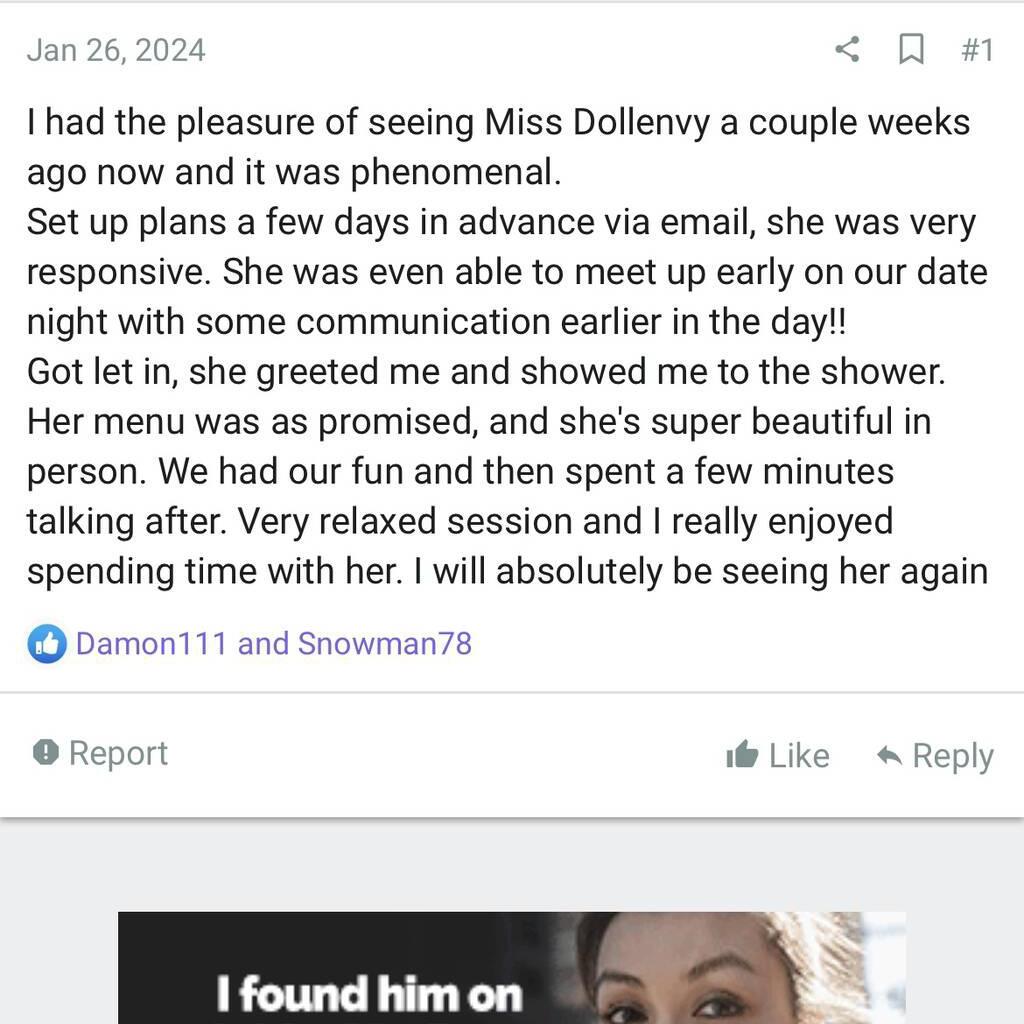
Task: Click the word "and" in the reactions list
Action: pyautogui.click(x=263, y=643)
